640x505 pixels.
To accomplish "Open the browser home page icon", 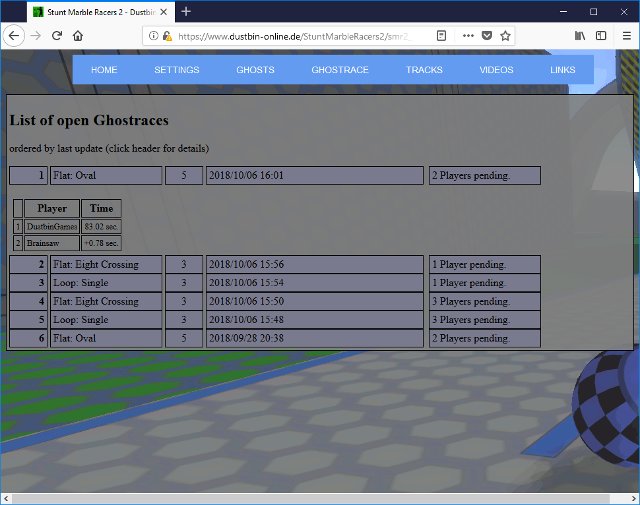I will point(78,36).
